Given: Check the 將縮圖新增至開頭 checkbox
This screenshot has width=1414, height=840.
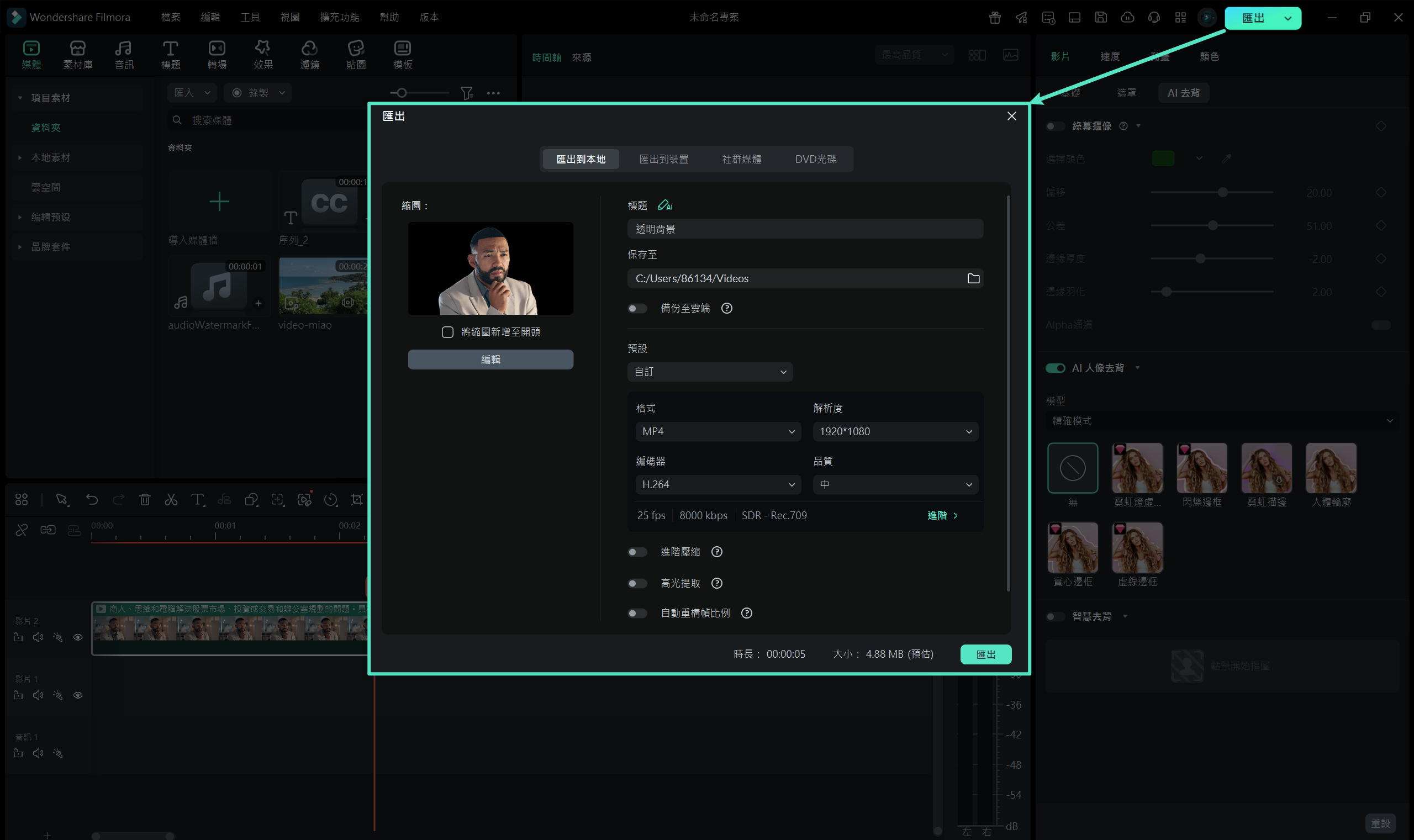Looking at the screenshot, I should pyautogui.click(x=447, y=332).
